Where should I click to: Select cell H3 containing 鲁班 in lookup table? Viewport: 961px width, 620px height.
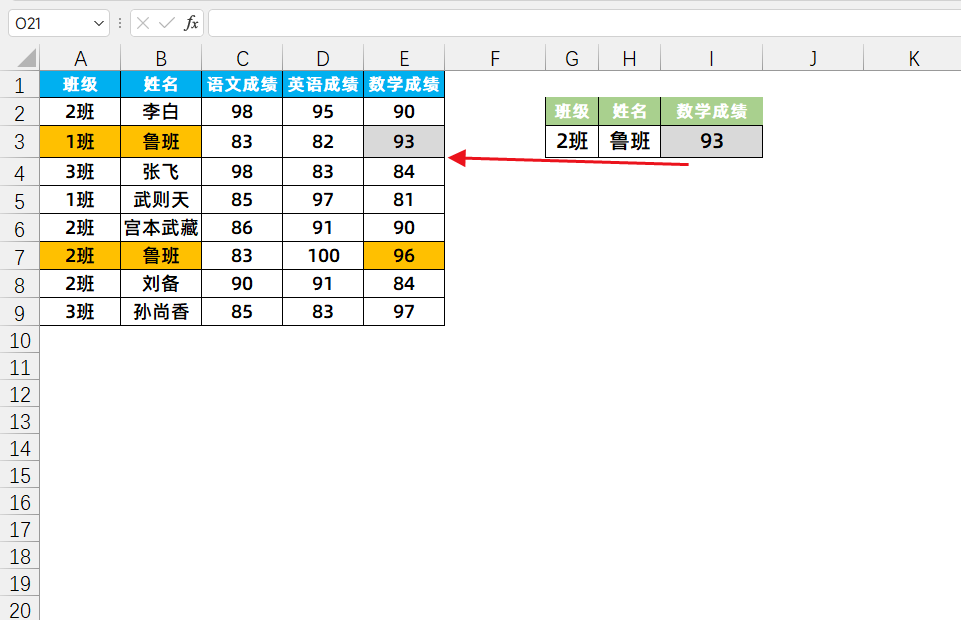click(x=629, y=142)
